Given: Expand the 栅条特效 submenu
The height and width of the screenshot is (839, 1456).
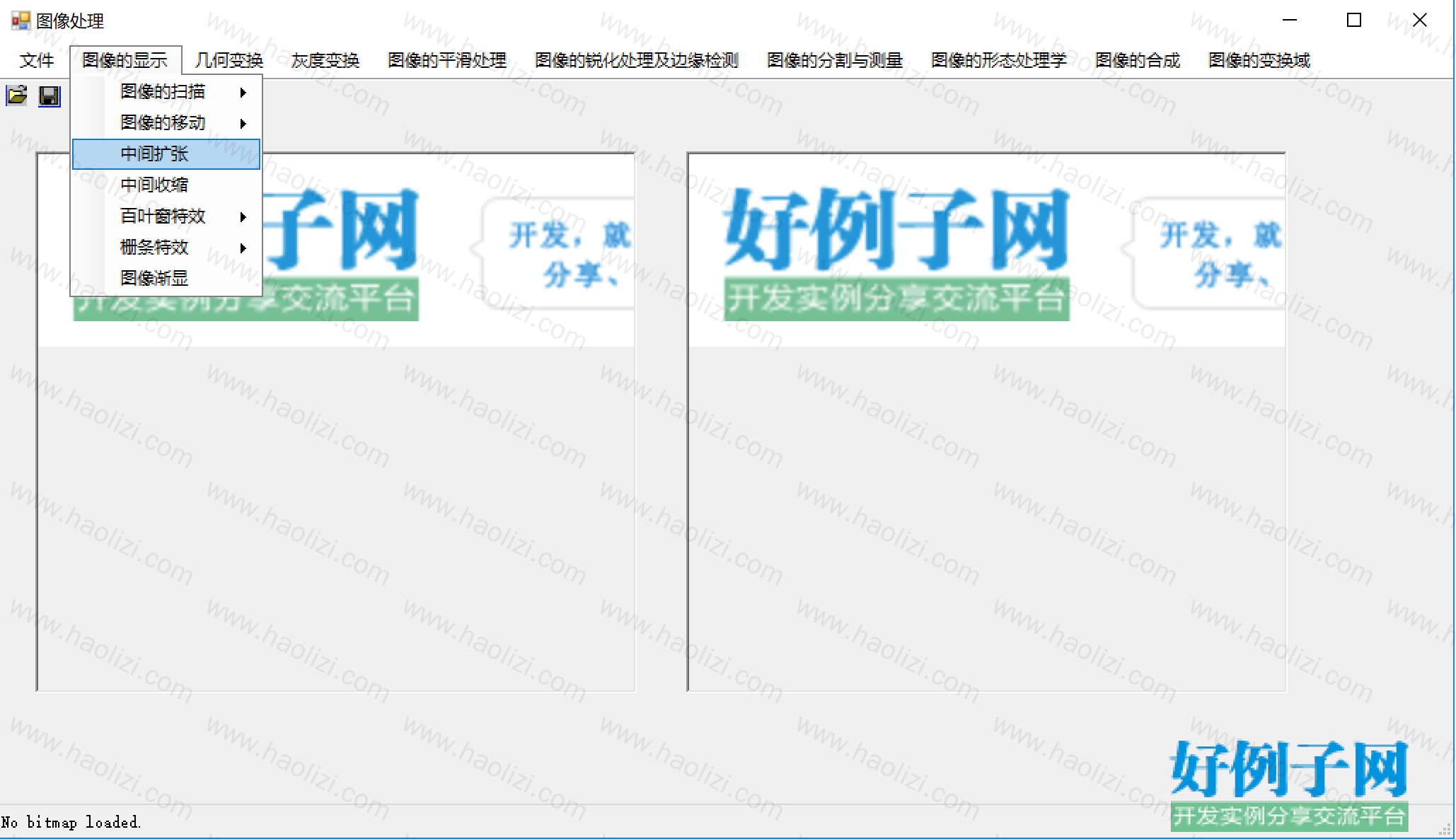Looking at the screenshot, I should pyautogui.click(x=167, y=248).
